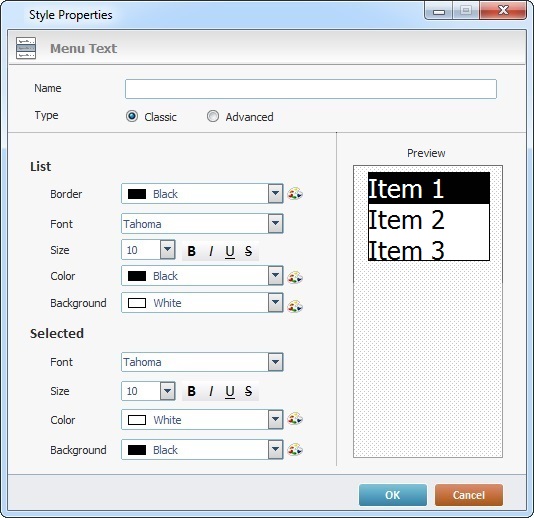Open color palette for List Border

(295, 194)
